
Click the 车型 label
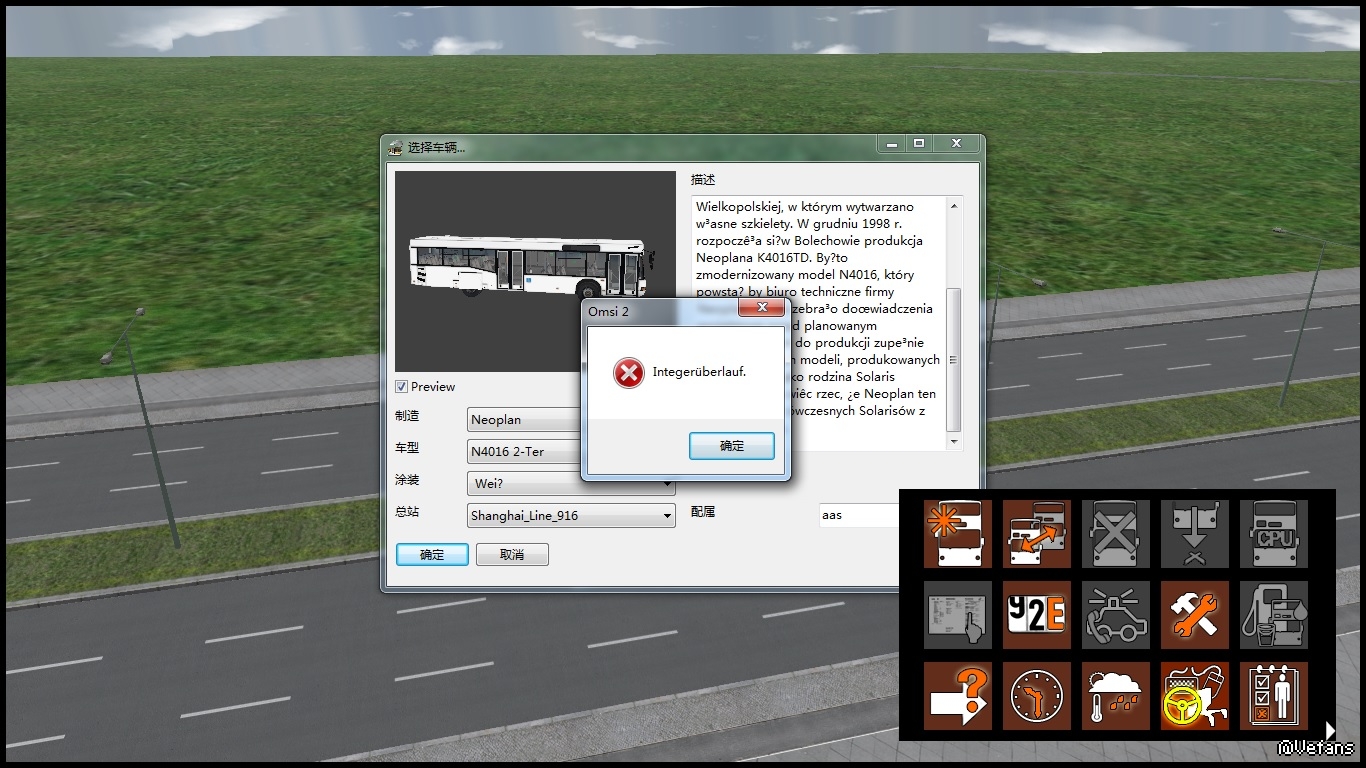pyautogui.click(x=407, y=448)
